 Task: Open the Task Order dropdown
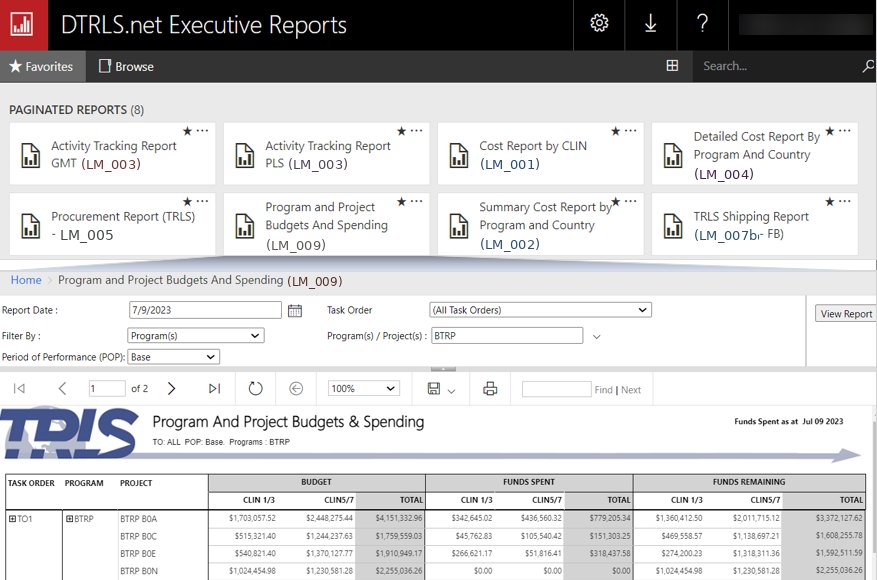tap(540, 310)
